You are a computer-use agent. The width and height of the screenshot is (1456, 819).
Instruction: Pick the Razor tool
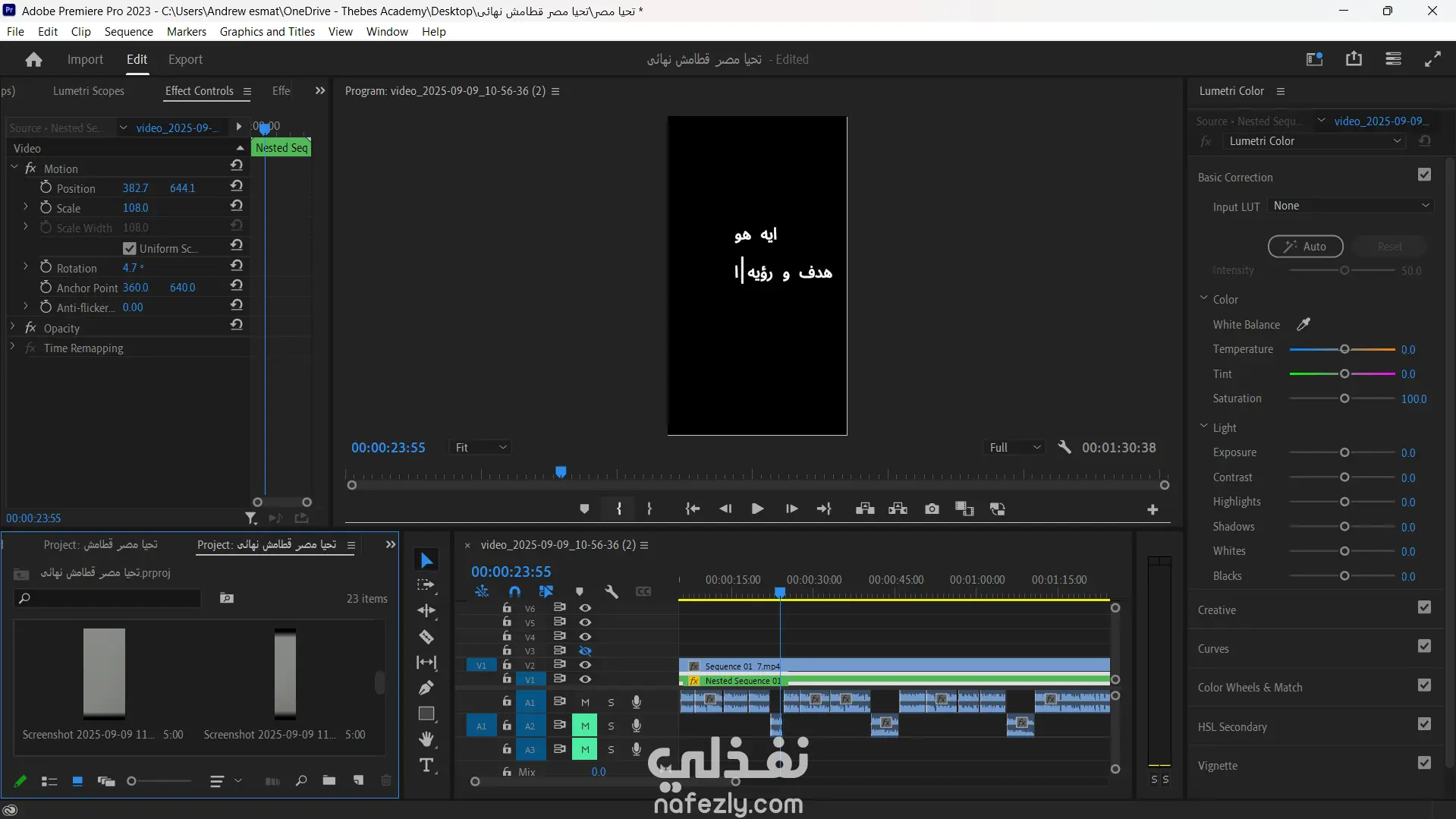point(426,637)
